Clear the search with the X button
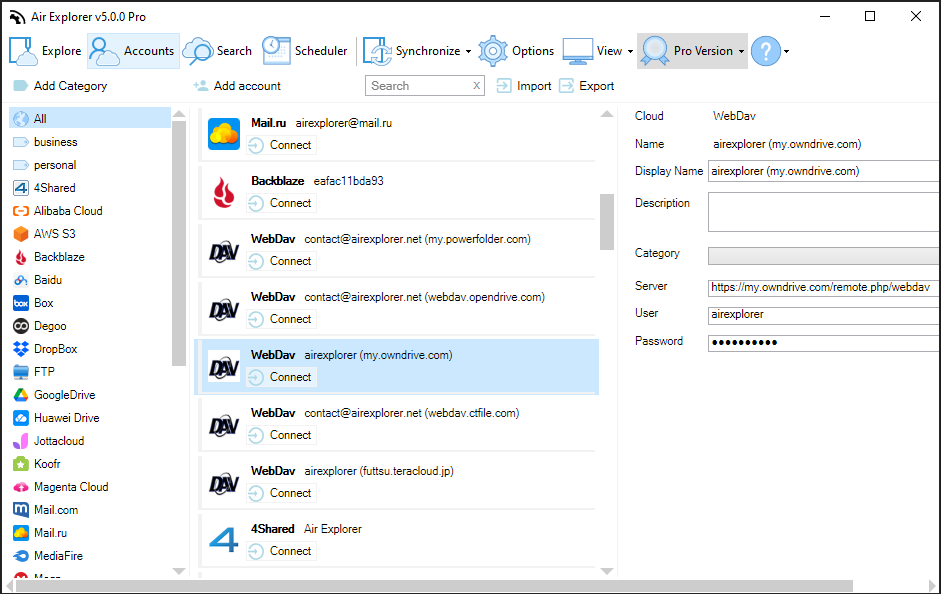Image resolution: width=941 pixels, height=594 pixels. coord(477,86)
